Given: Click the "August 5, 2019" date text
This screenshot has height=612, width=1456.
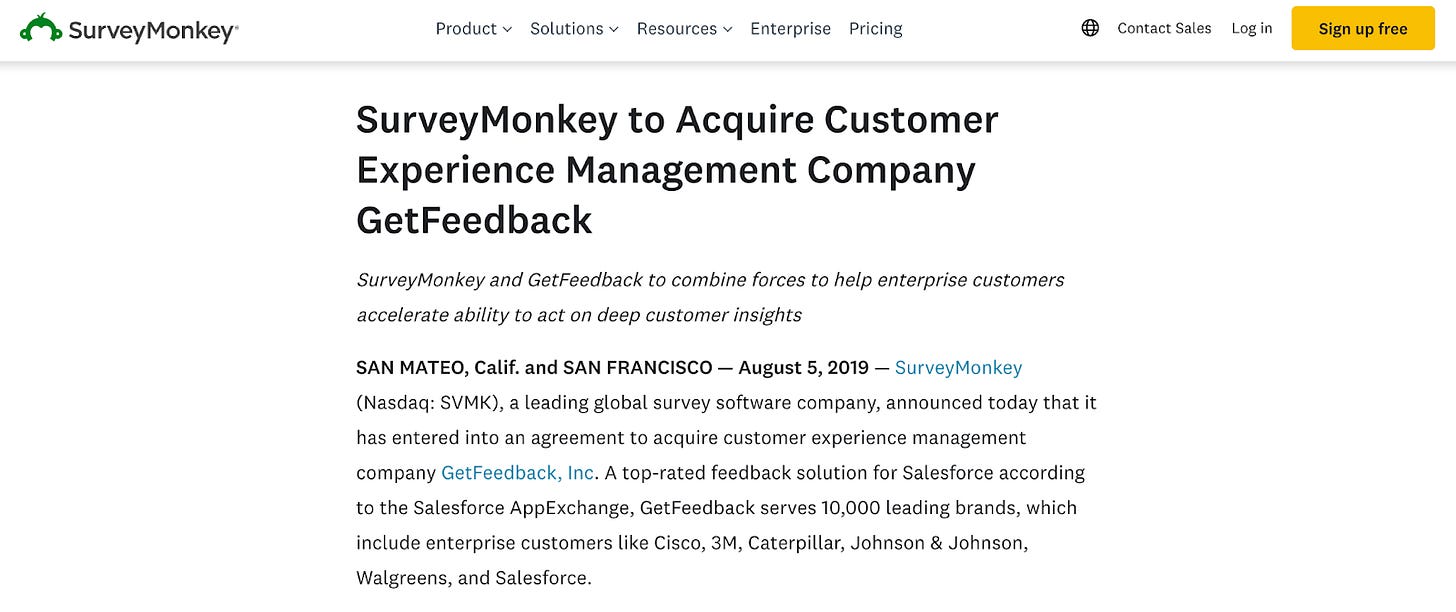Looking at the screenshot, I should click(x=803, y=368).
